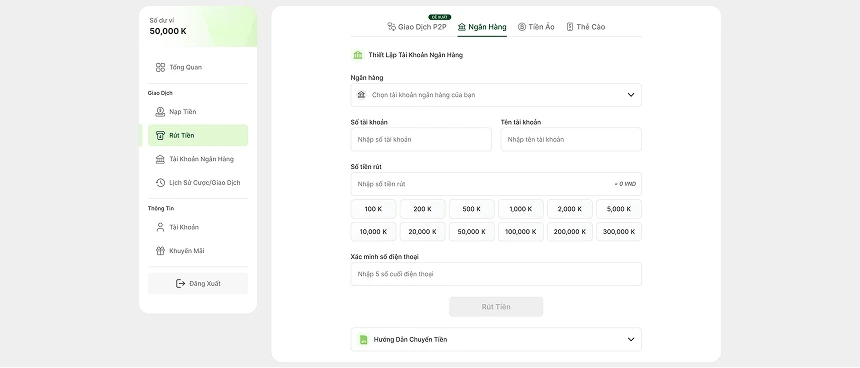The height and width of the screenshot is (368, 860).
Task: Choose the 200,000 K amount button
Action: coord(570,231)
